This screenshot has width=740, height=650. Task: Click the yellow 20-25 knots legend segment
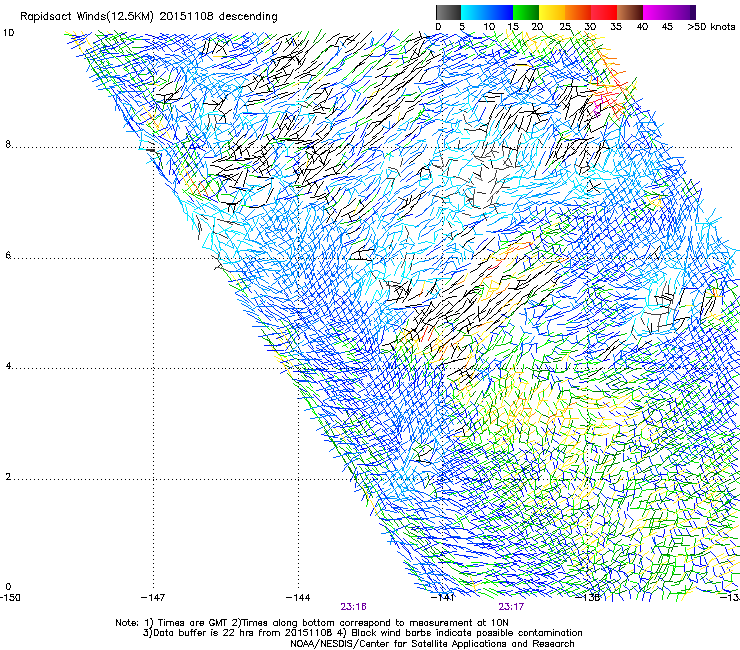(x=552, y=12)
